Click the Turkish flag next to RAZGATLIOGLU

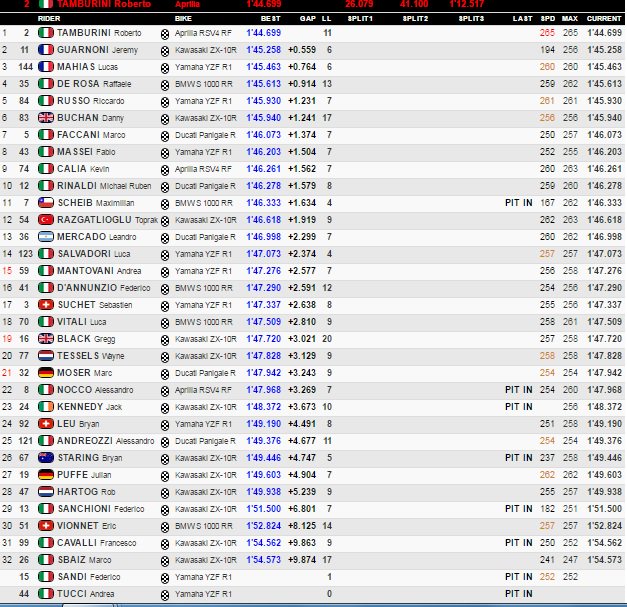46,220
